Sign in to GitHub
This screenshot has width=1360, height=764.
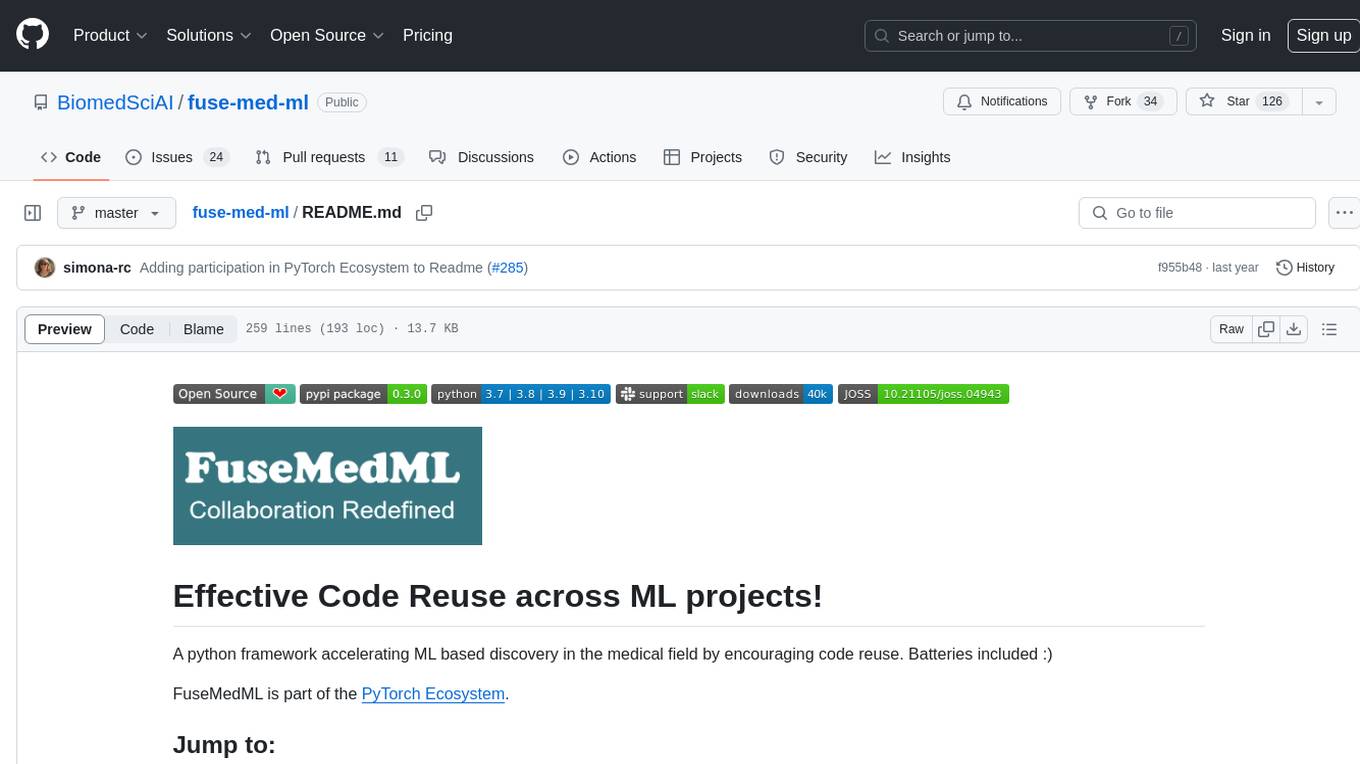pyautogui.click(x=1245, y=35)
